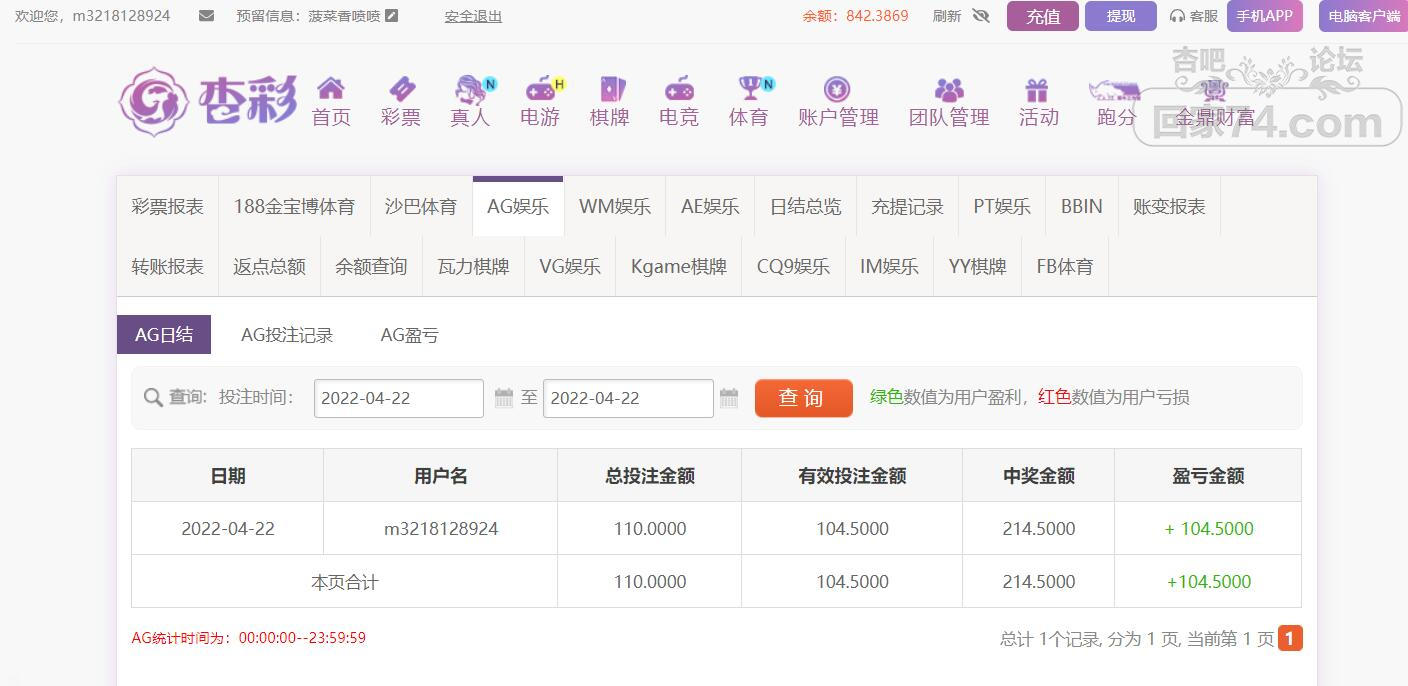Open 账户管理 coin icon
This screenshot has width=1408, height=686.
tap(837, 89)
